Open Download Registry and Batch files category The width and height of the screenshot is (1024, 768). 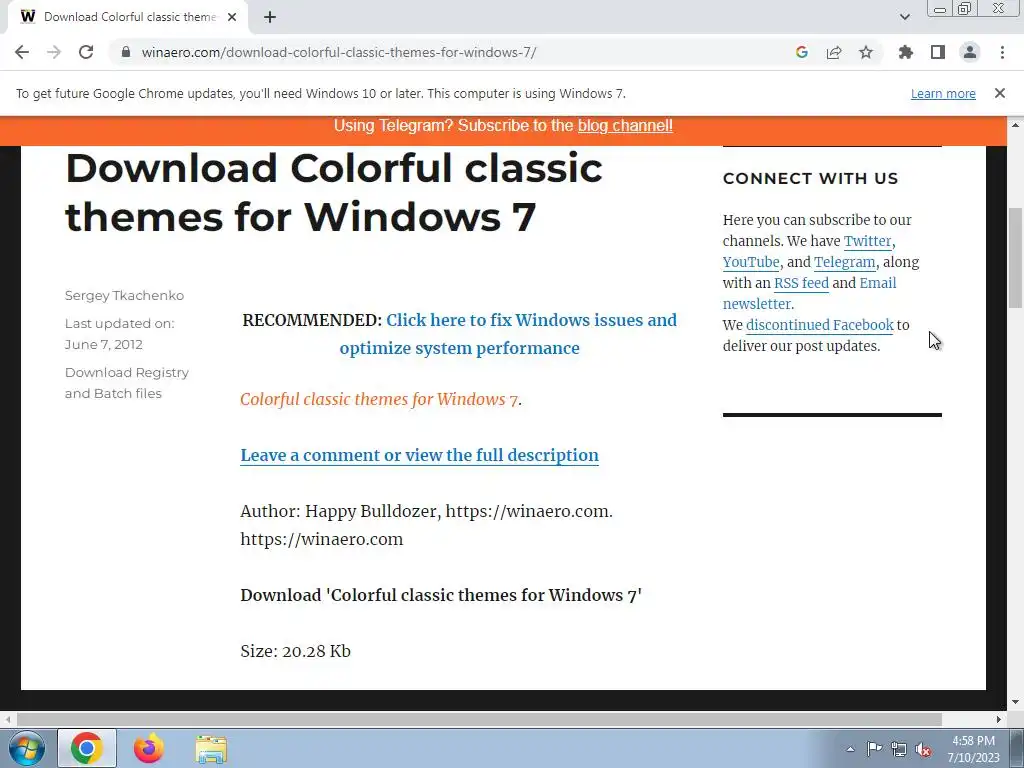pos(127,383)
